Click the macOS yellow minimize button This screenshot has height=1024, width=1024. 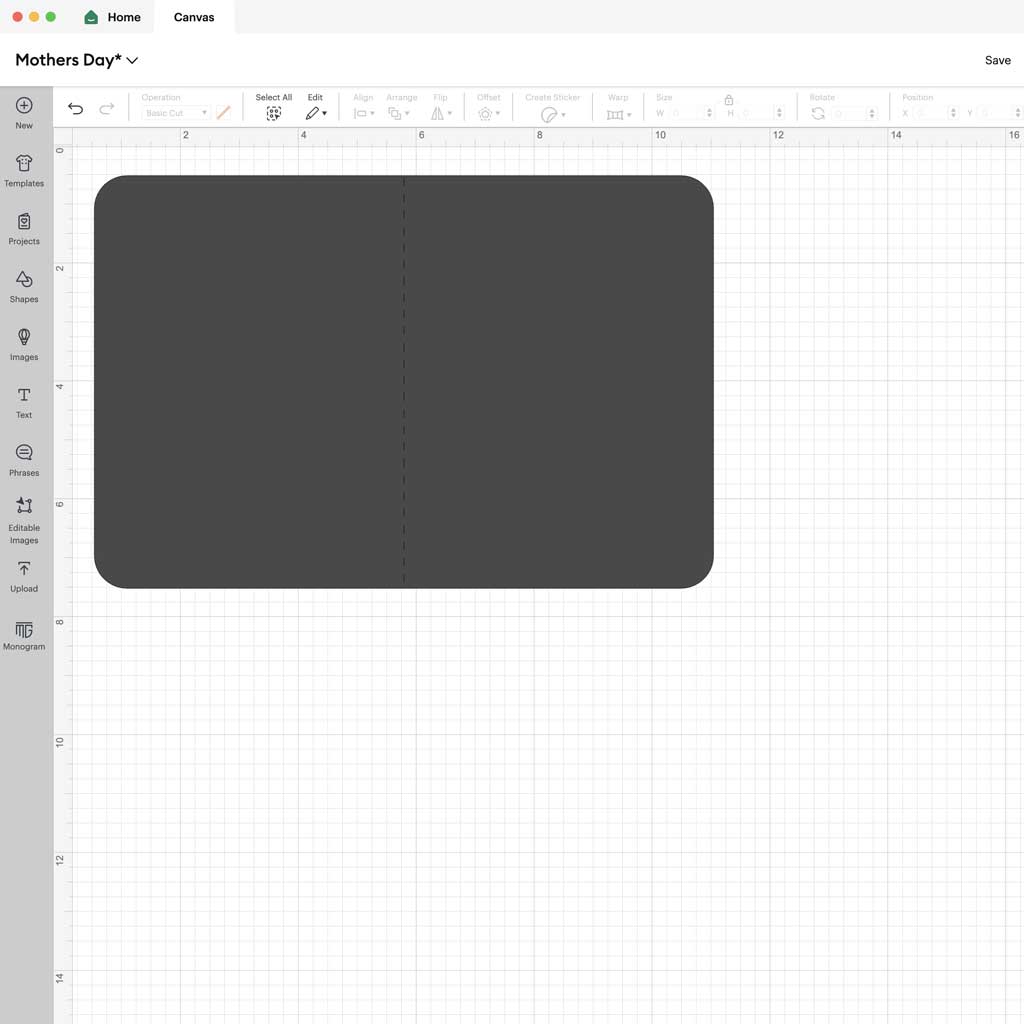(x=34, y=17)
